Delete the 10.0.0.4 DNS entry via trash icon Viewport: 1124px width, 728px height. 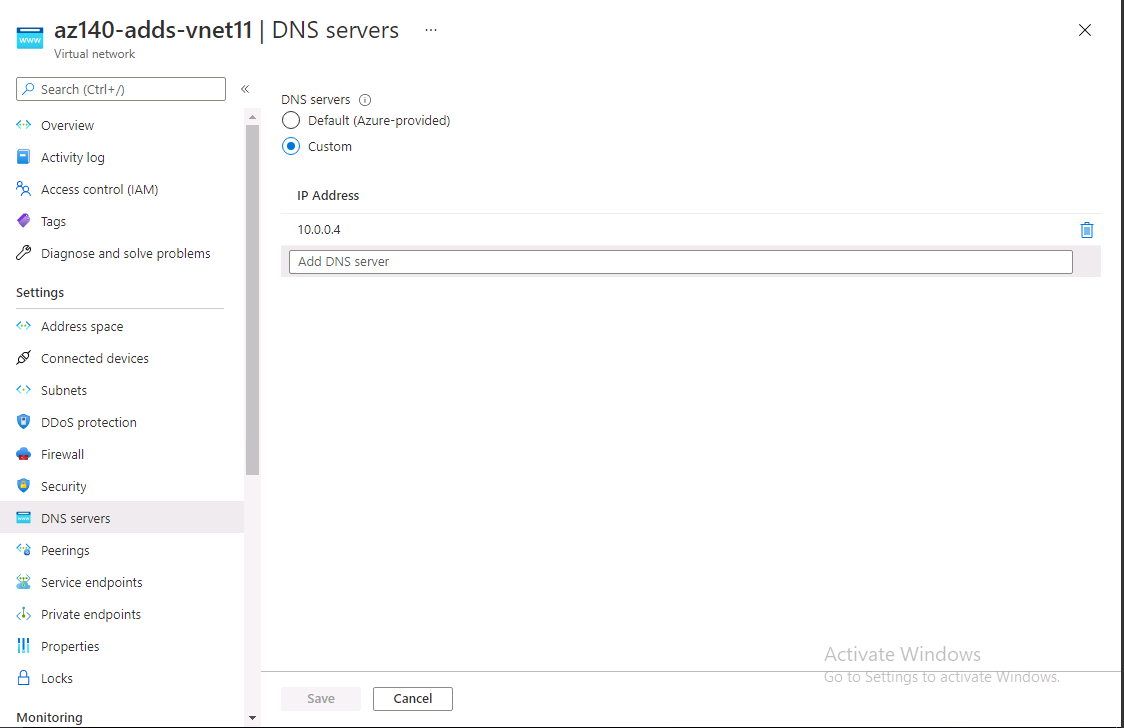click(x=1087, y=230)
